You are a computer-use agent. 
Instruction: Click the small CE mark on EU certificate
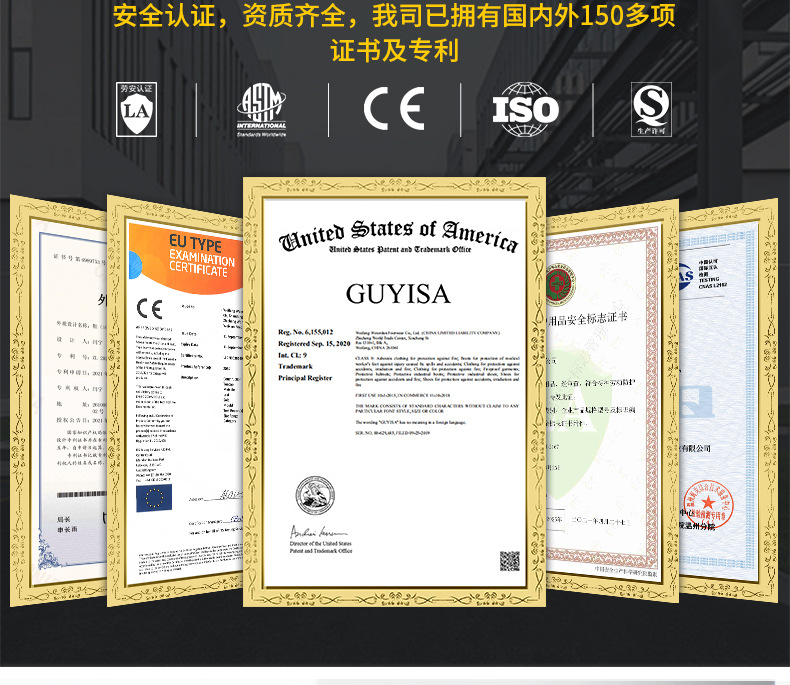coord(149,308)
